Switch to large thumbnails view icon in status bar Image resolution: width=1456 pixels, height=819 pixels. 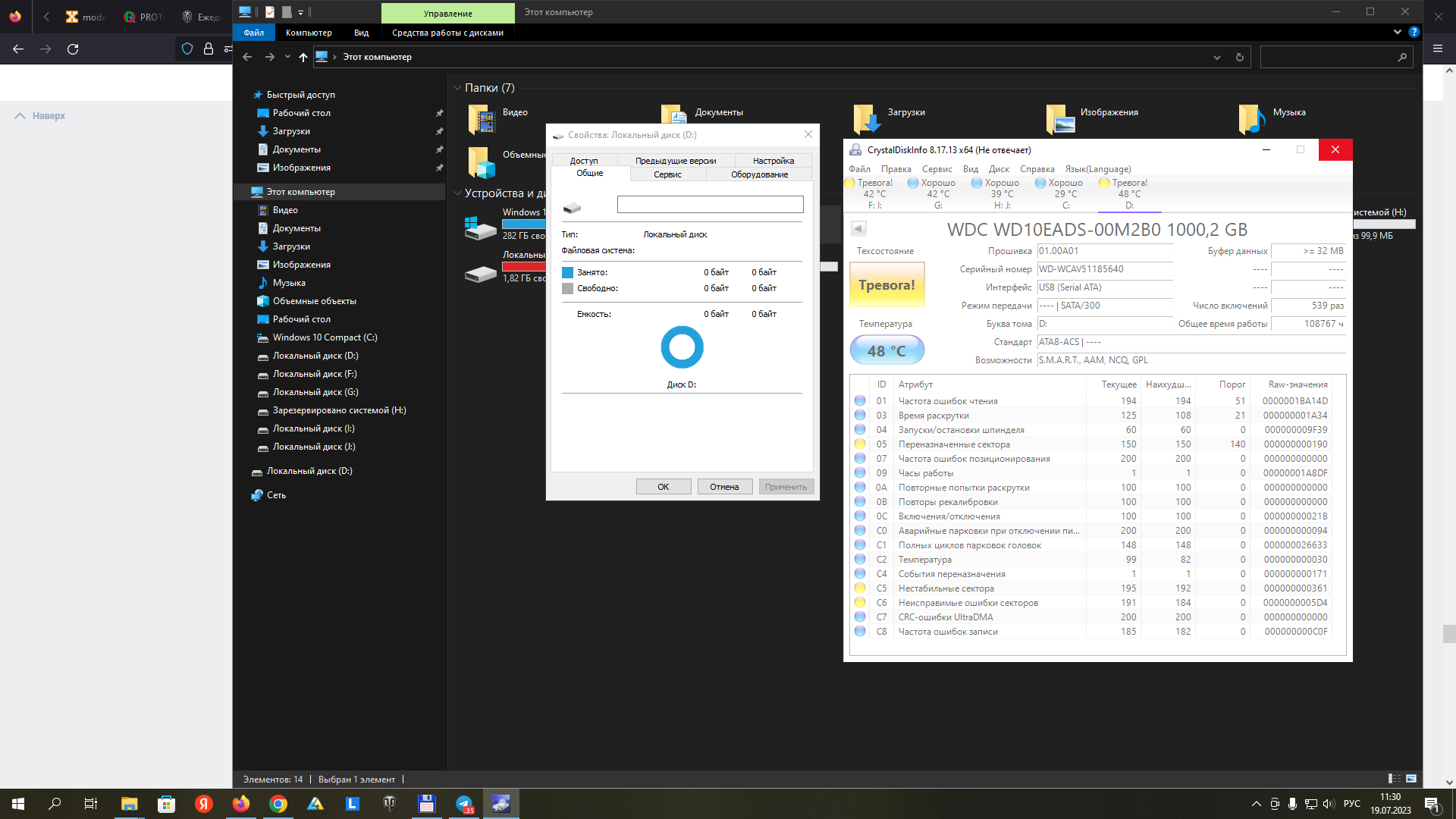[1411, 779]
